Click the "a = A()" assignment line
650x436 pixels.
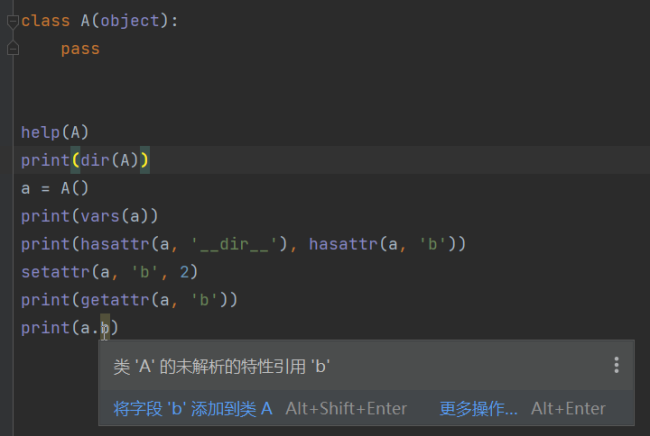click(55, 188)
